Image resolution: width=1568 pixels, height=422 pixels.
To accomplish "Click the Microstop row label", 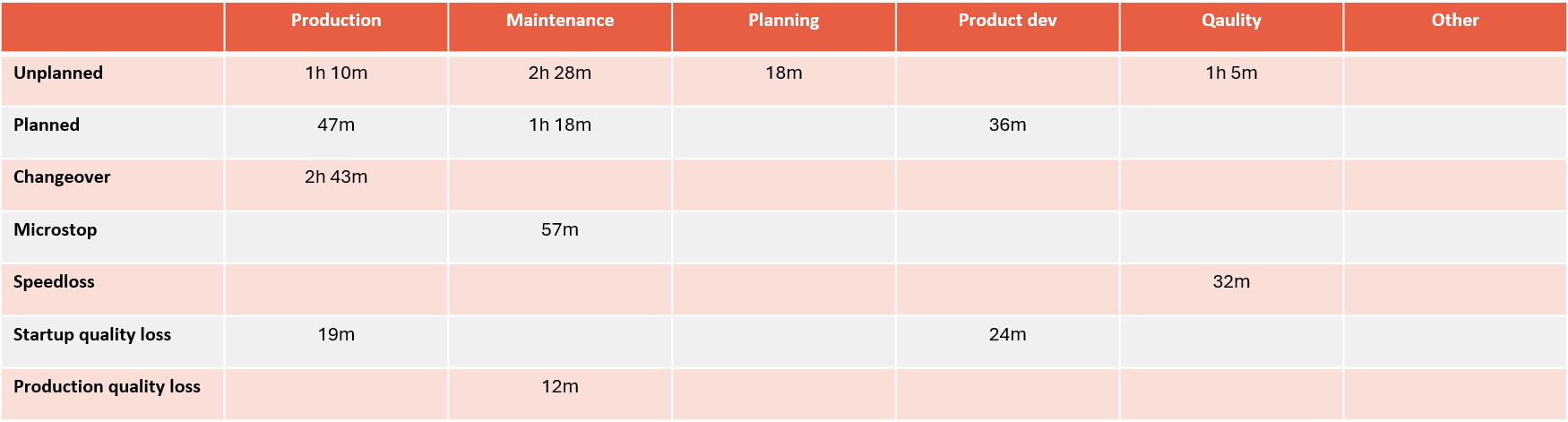I will 56,230.
